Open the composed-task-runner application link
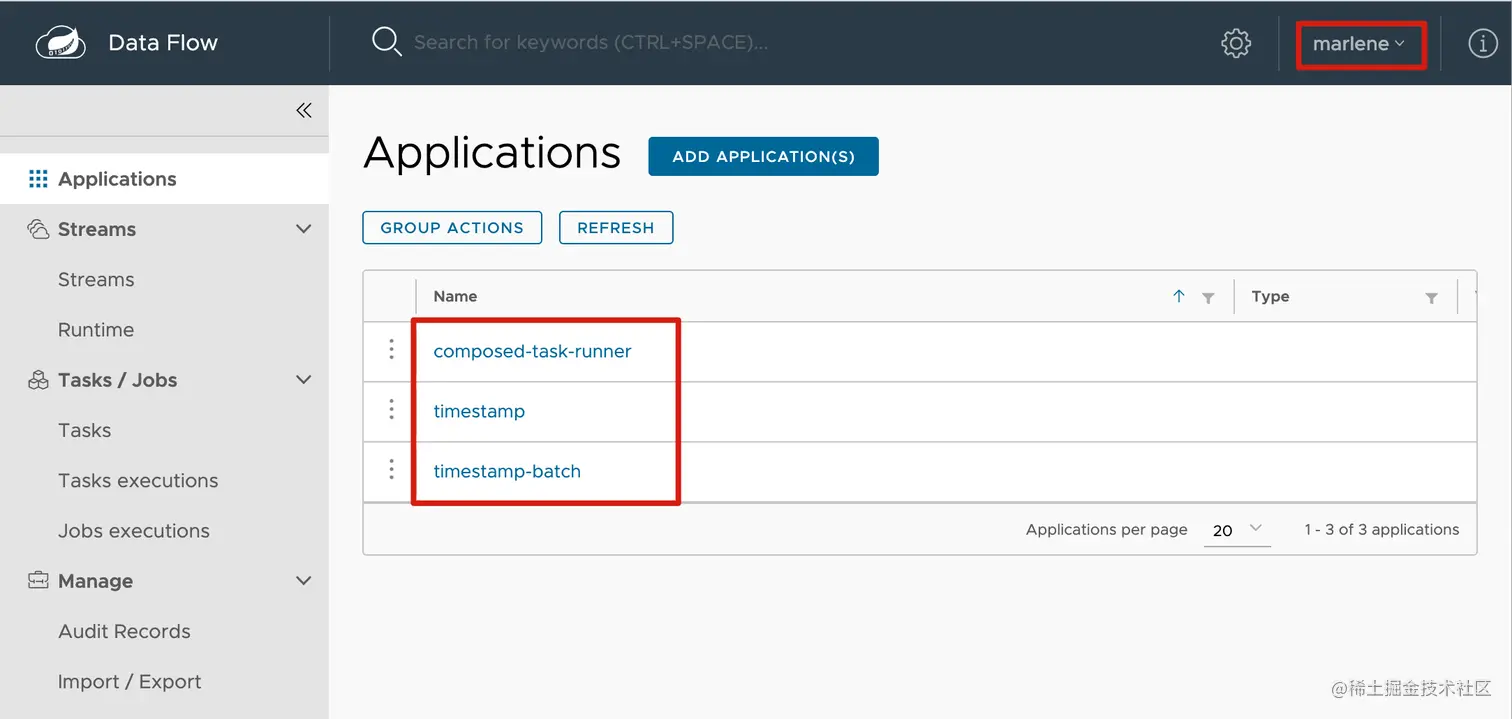1512x719 pixels. pos(532,351)
